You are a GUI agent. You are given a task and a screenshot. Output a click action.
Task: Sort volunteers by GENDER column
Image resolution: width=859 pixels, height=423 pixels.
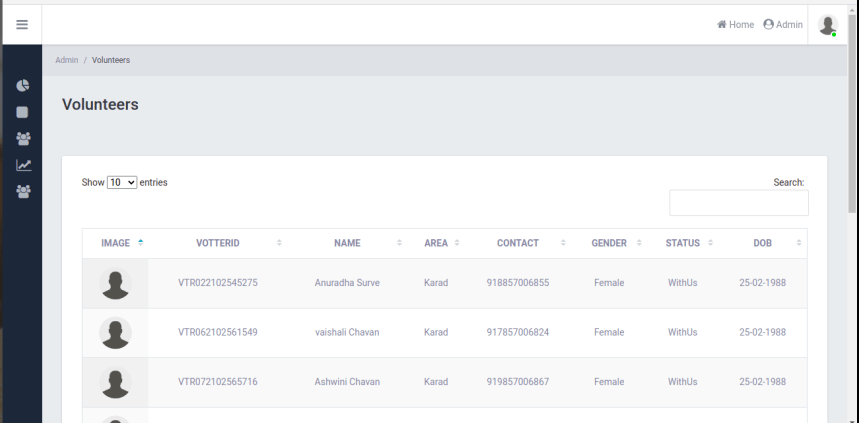[x=609, y=243]
